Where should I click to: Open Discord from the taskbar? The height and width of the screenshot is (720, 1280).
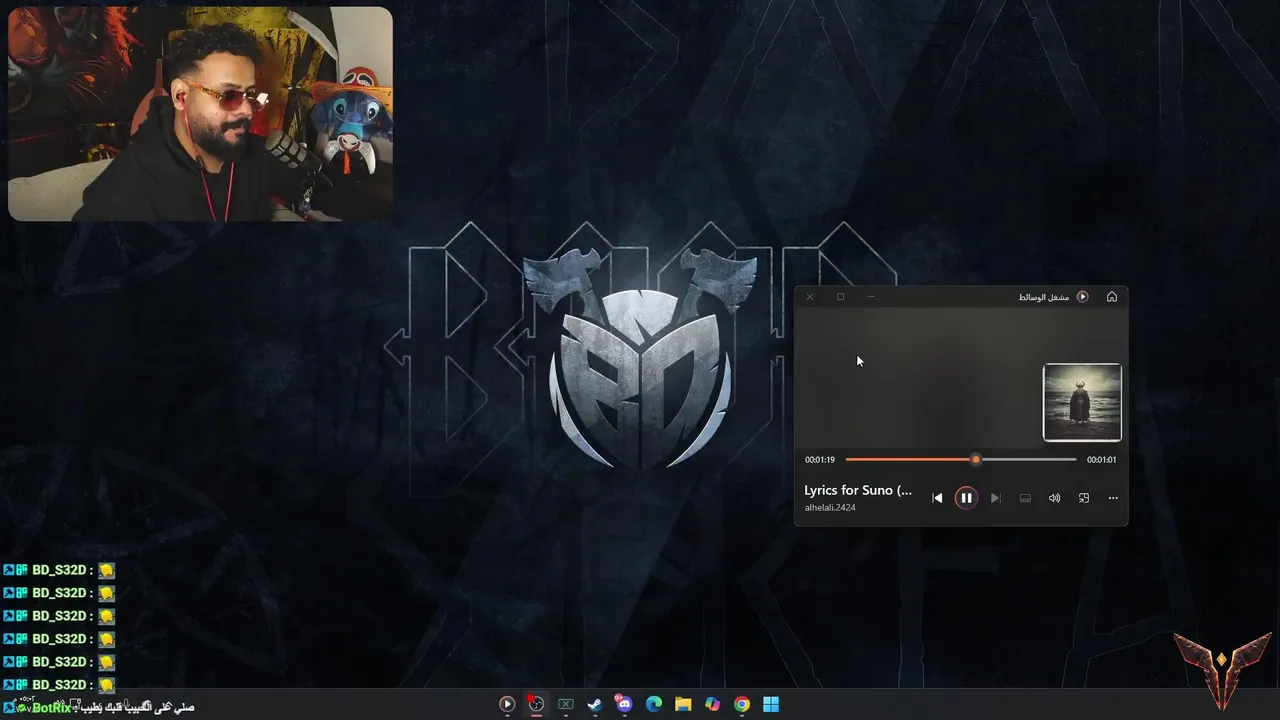(x=624, y=704)
